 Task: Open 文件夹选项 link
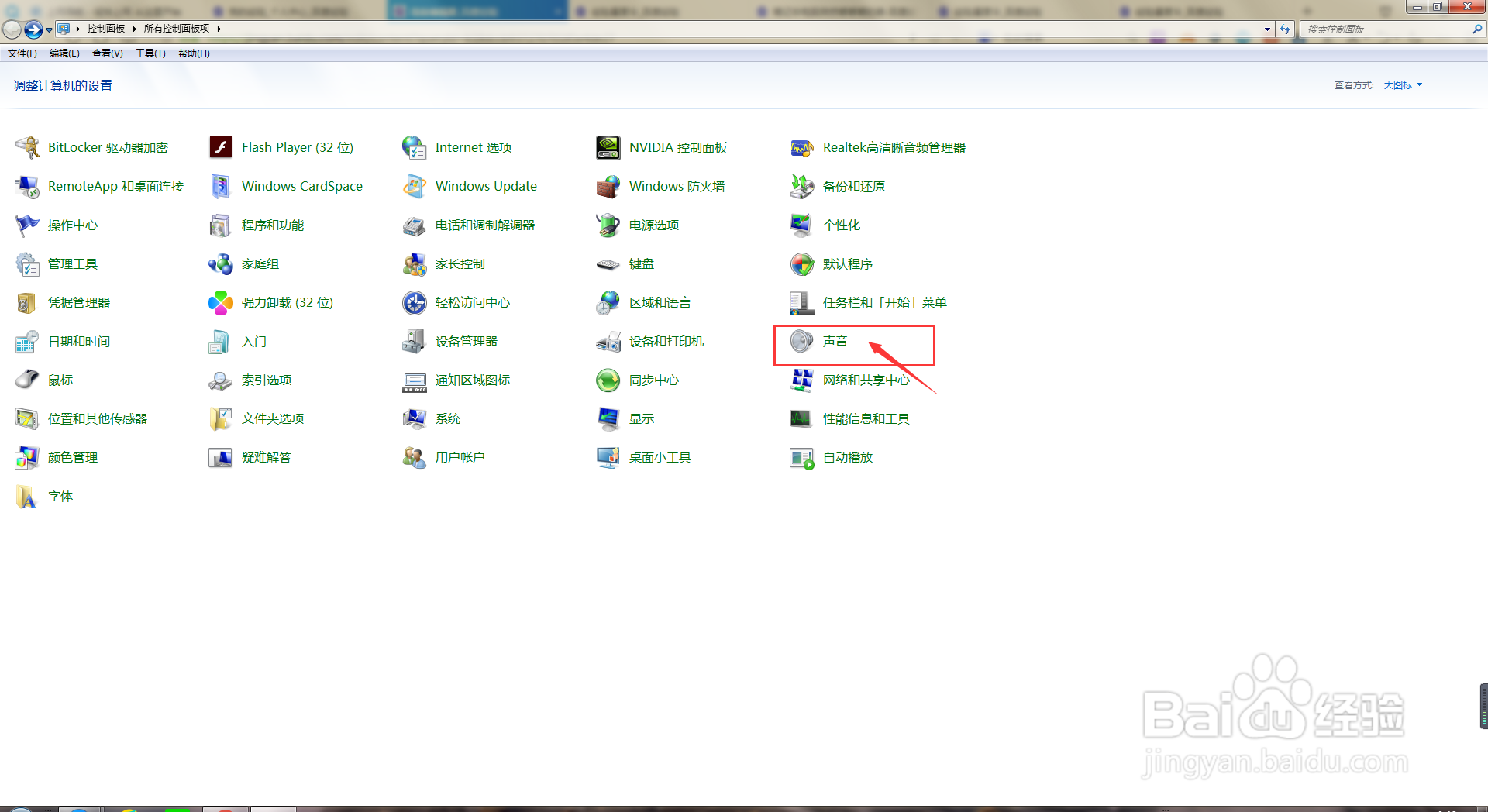(273, 418)
